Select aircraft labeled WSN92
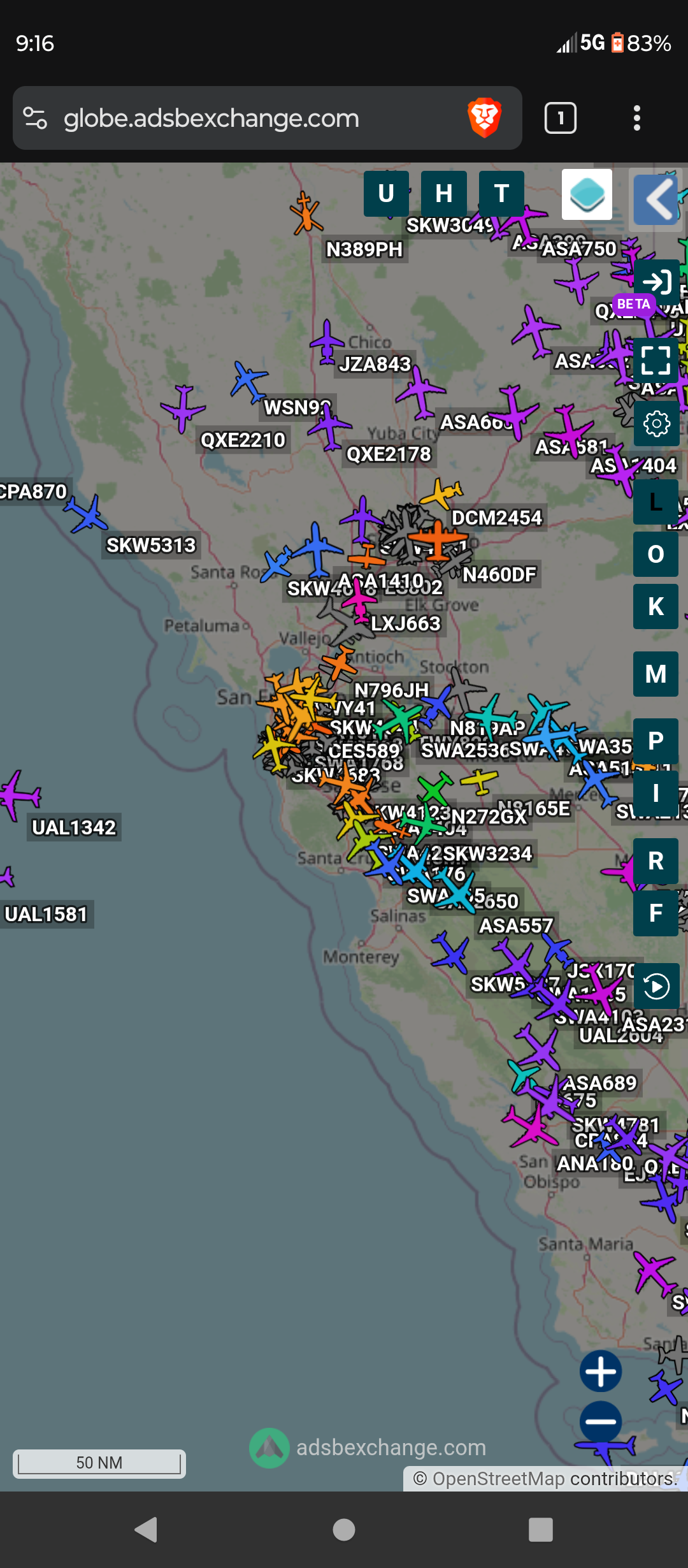This screenshot has width=688, height=1568. point(297,407)
